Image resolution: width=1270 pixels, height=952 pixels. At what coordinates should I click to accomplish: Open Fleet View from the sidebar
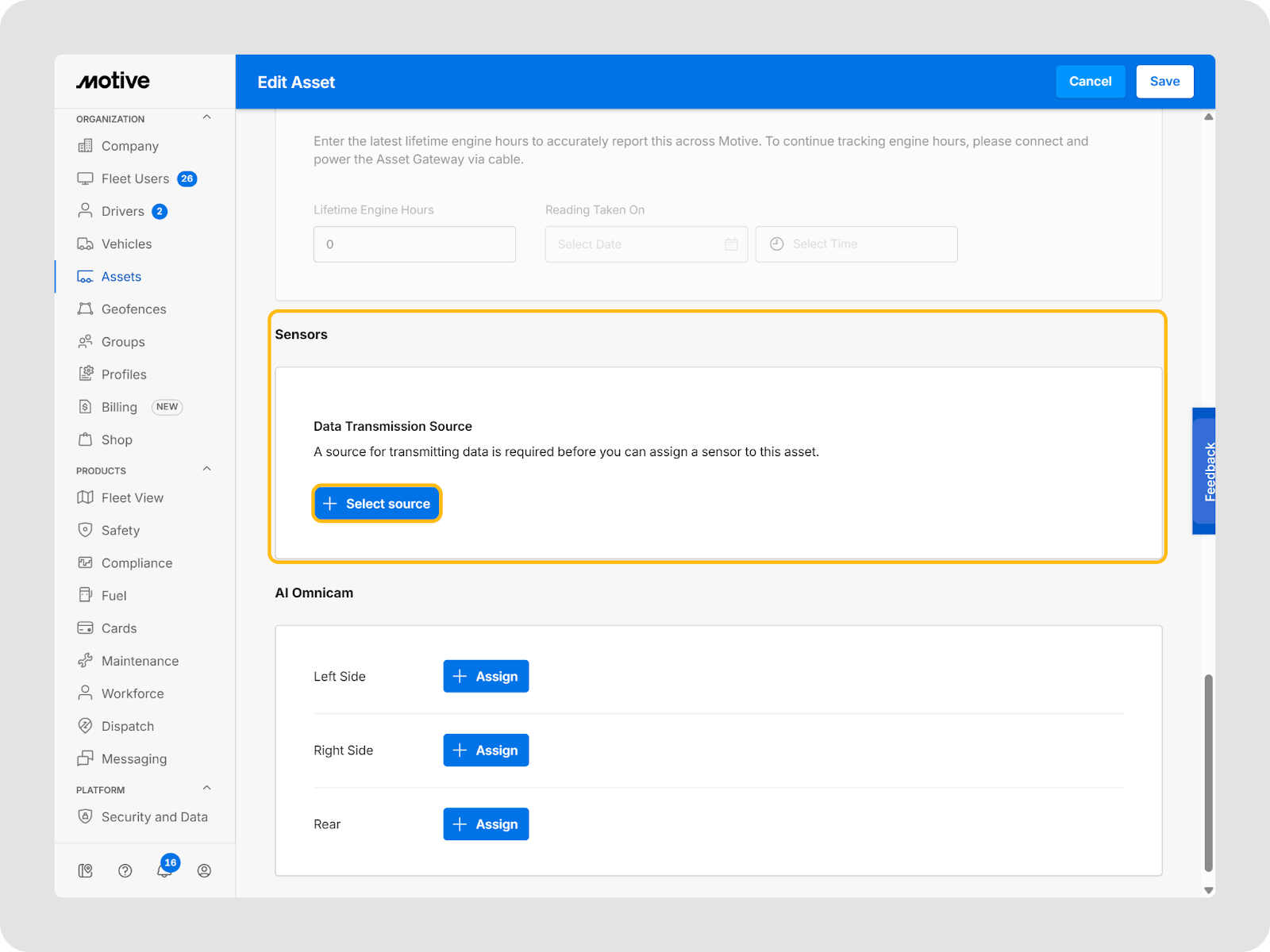(x=132, y=497)
